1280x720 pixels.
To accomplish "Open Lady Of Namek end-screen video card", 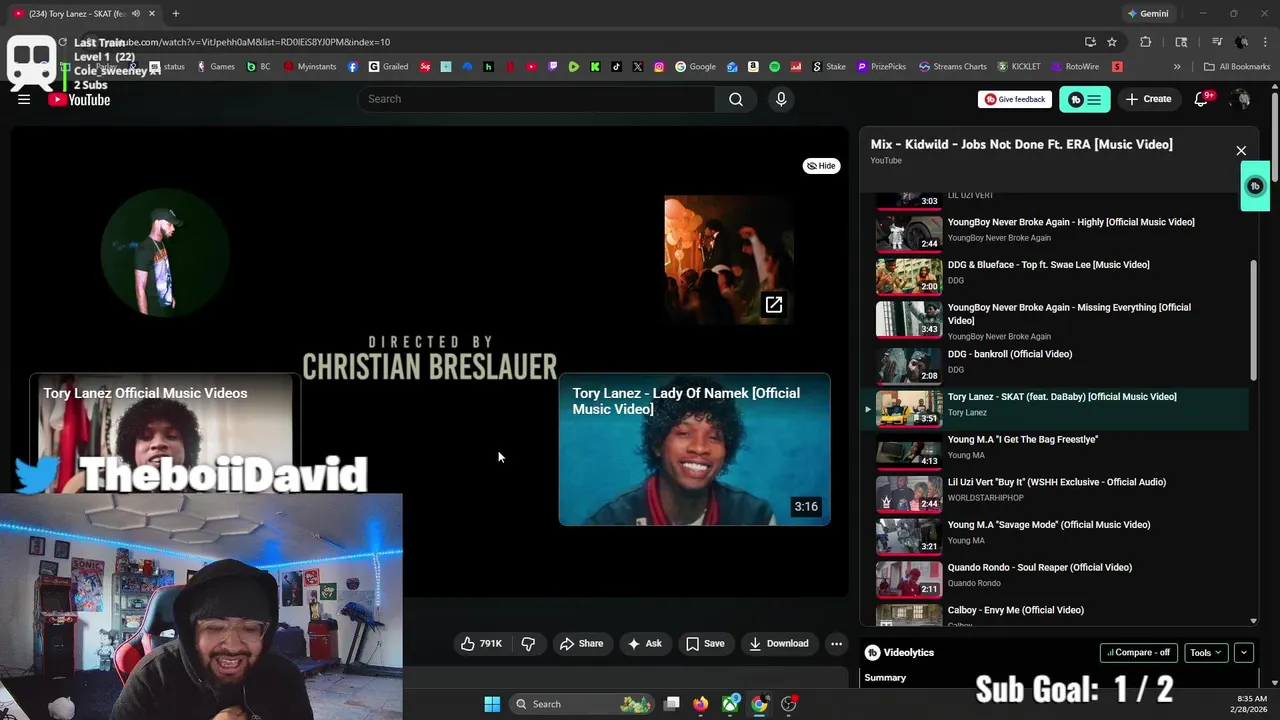I will click(694, 449).
